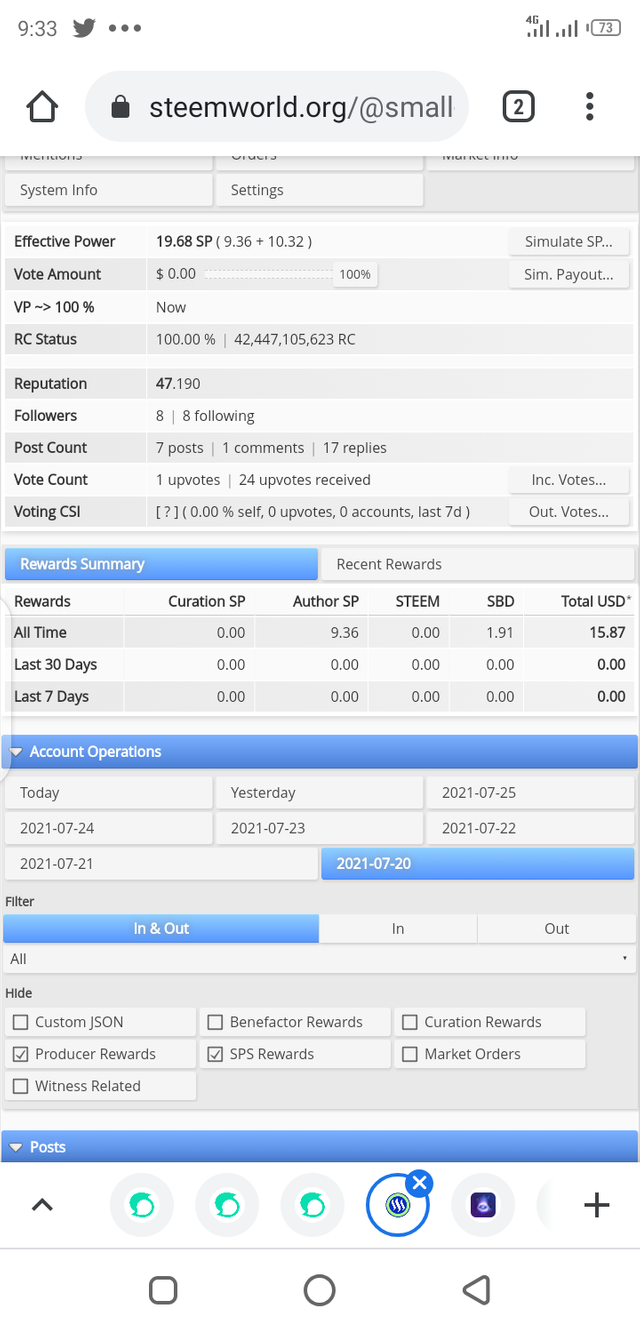Select the Out filter tab
The width and height of the screenshot is (640, 1333).
click(557, 929)
